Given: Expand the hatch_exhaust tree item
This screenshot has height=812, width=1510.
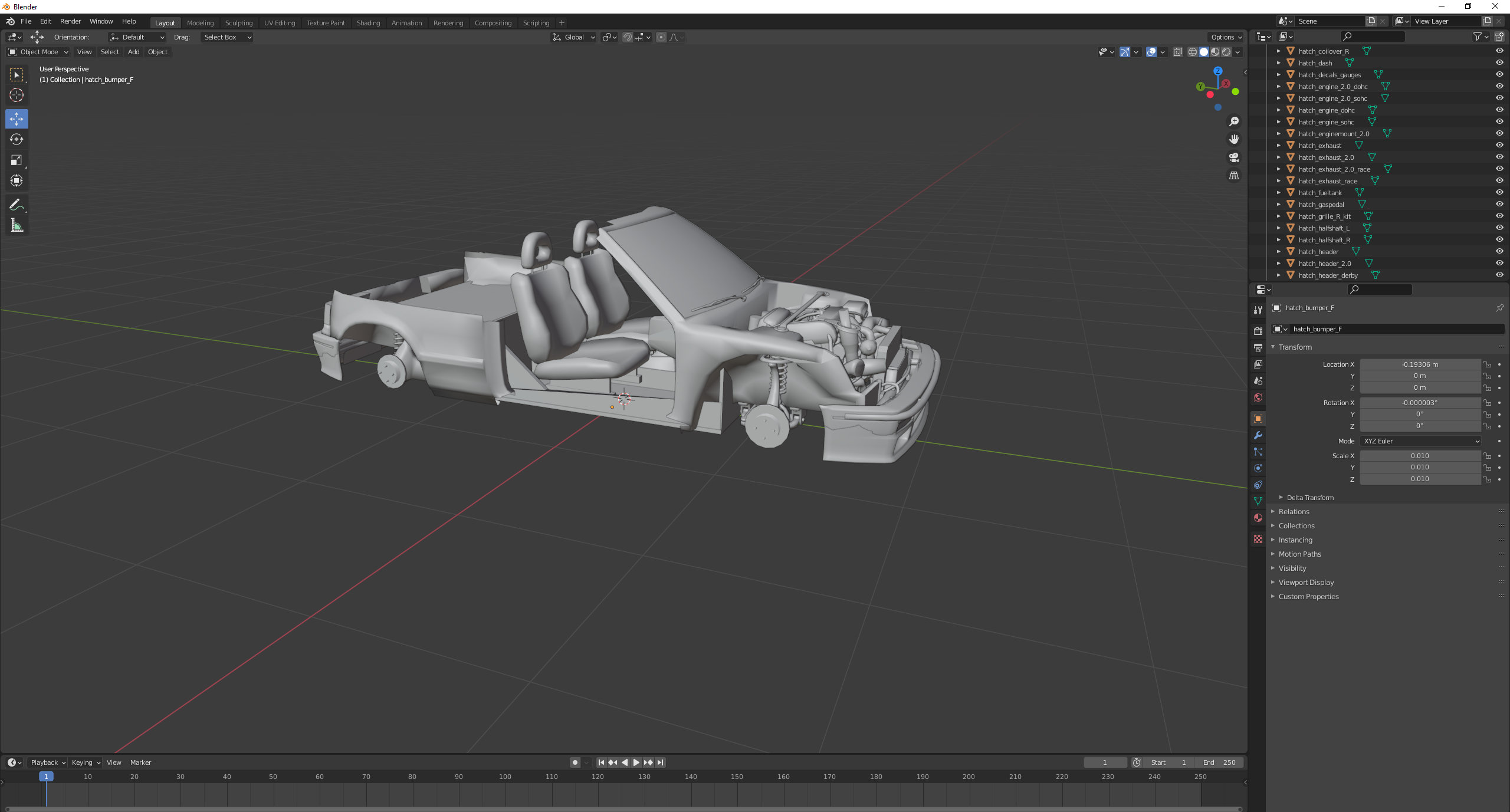Looking at the screenshot, I should click(x=1278, y=146).
